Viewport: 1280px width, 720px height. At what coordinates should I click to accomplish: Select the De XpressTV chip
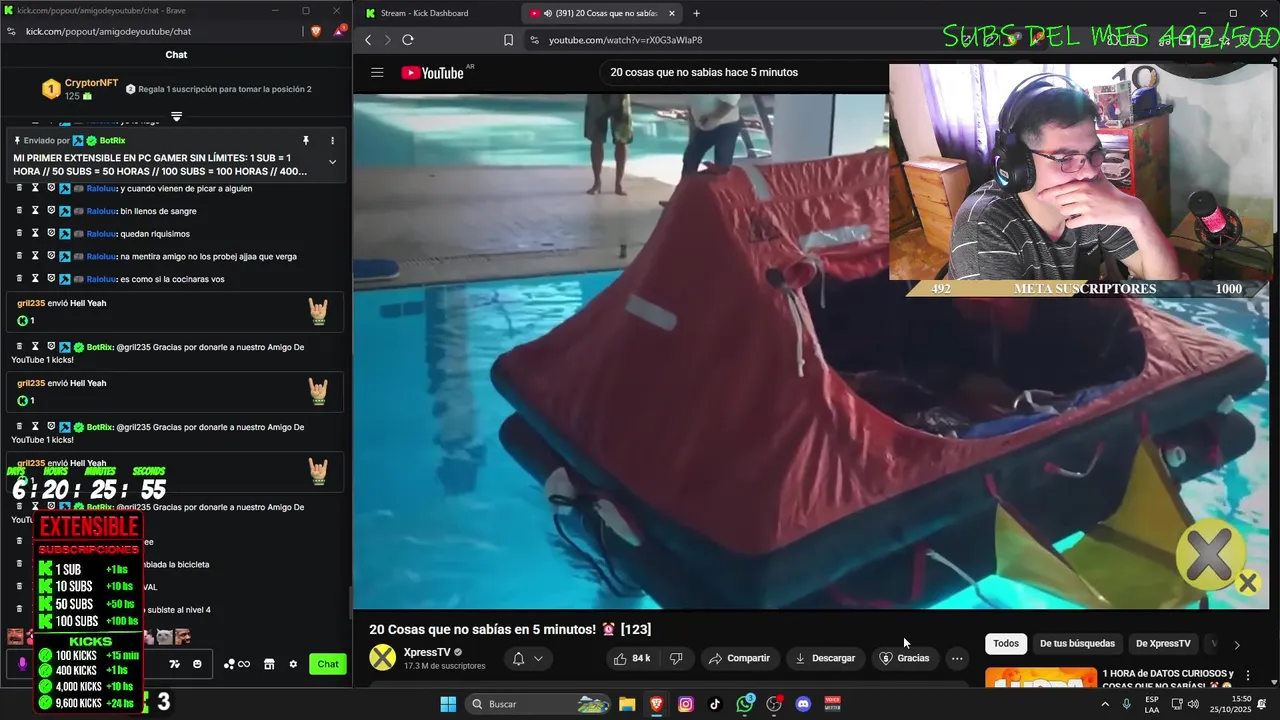[x=1163, y=644]
